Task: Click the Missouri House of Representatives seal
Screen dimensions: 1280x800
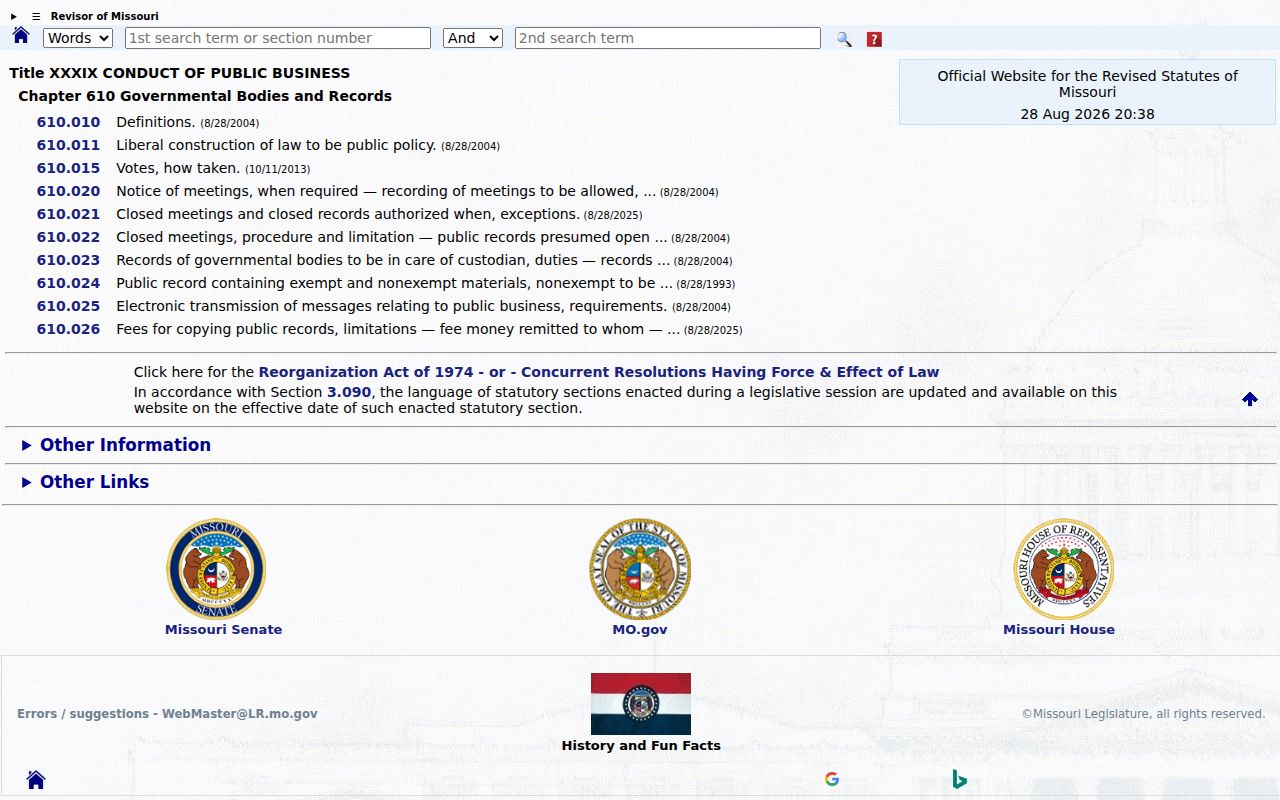Action: point(1064,569)
